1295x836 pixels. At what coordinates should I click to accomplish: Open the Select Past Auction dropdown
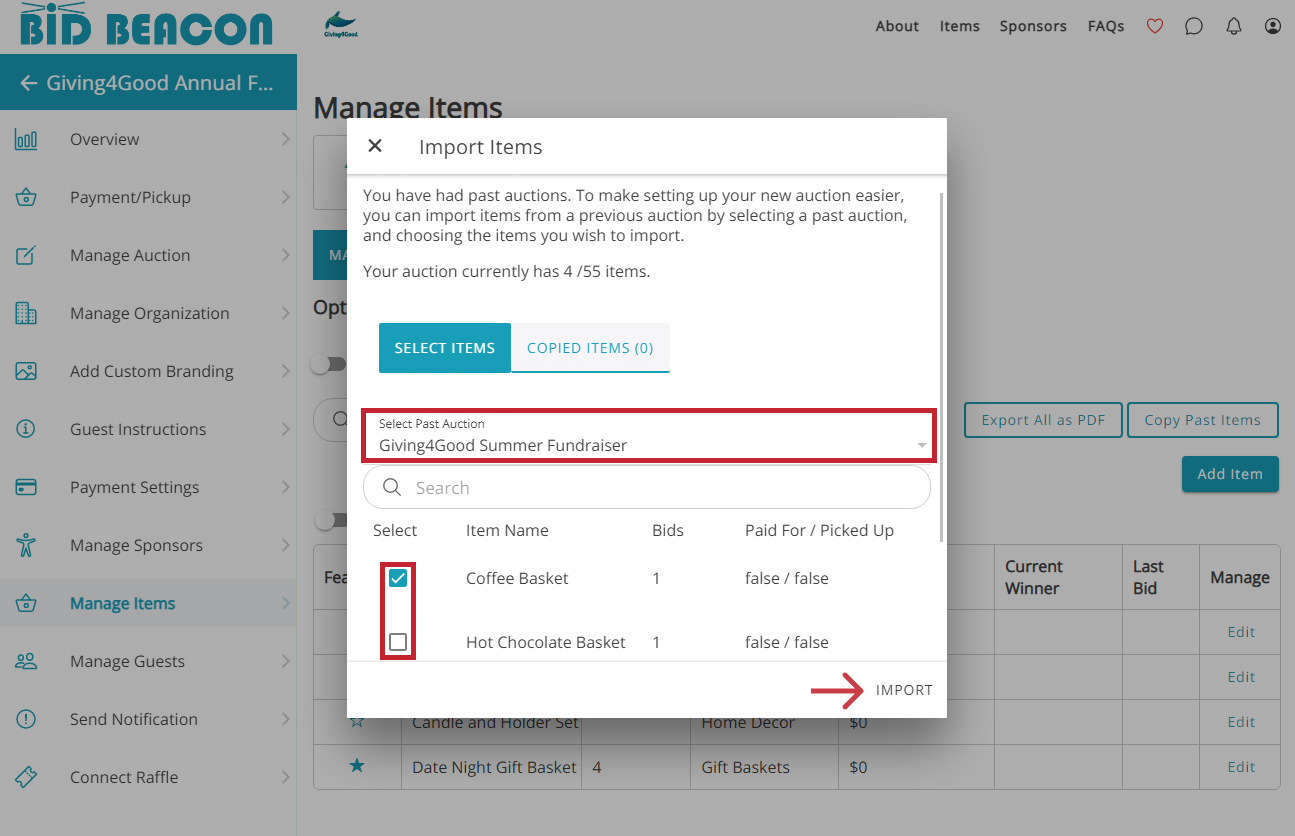(649, 436)
